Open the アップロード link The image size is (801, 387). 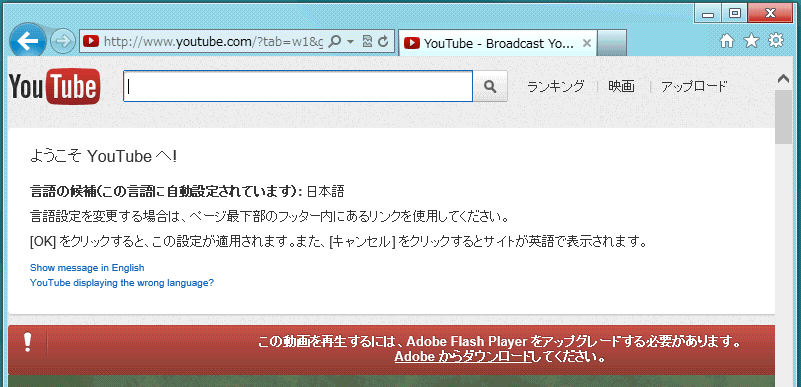tap(694, 86)
